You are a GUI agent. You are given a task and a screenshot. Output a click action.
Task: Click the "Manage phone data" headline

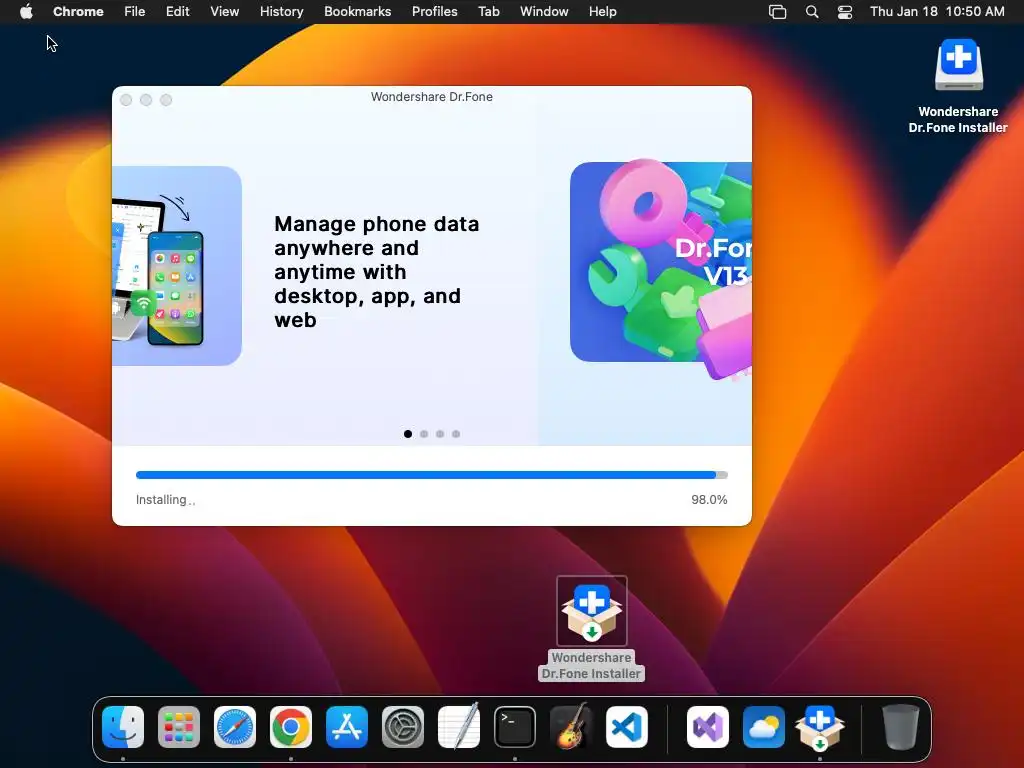click(x=377, y=272)
